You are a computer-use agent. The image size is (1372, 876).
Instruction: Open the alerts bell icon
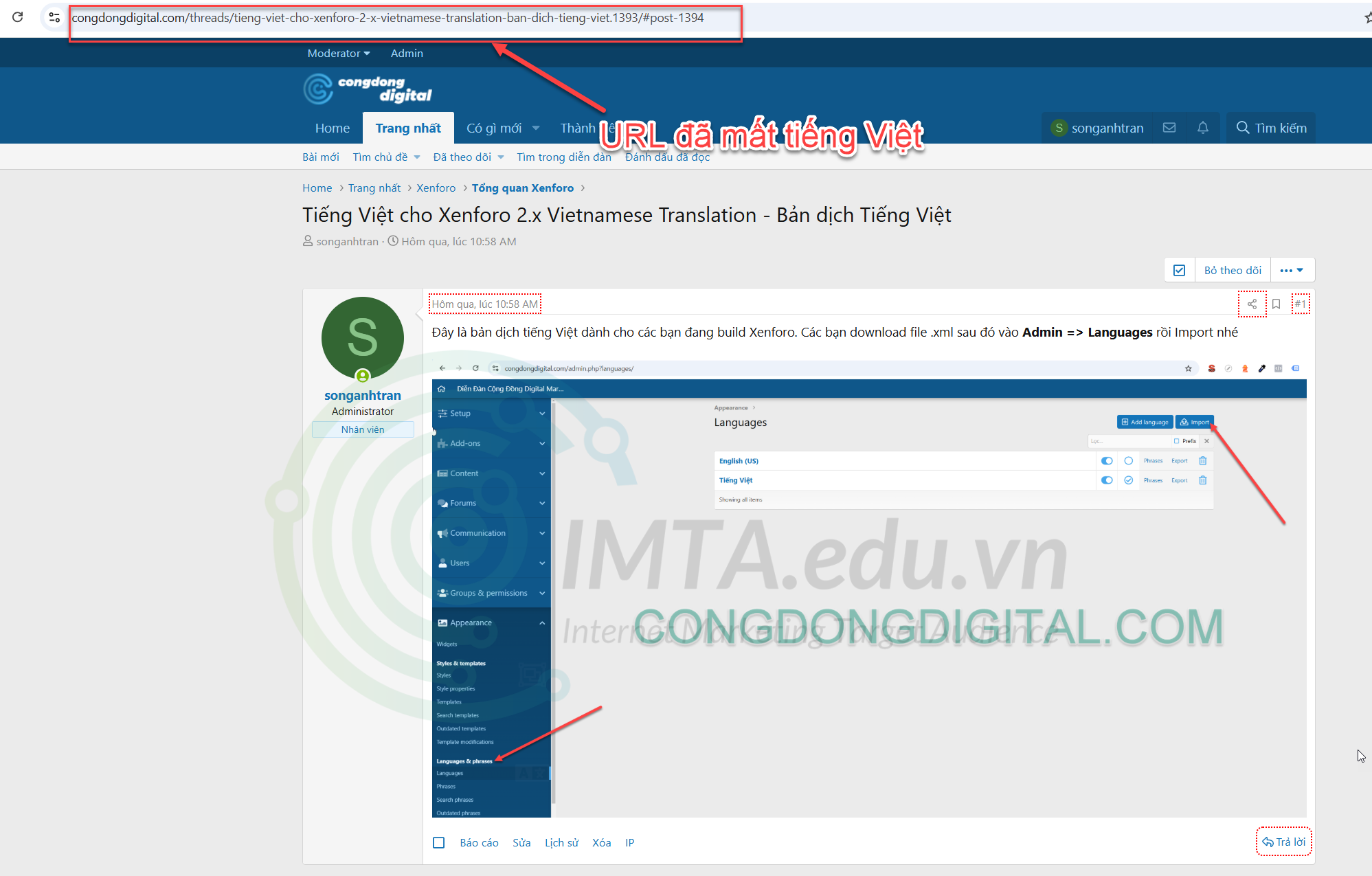pyautogui.click(x=1203, y=128)
